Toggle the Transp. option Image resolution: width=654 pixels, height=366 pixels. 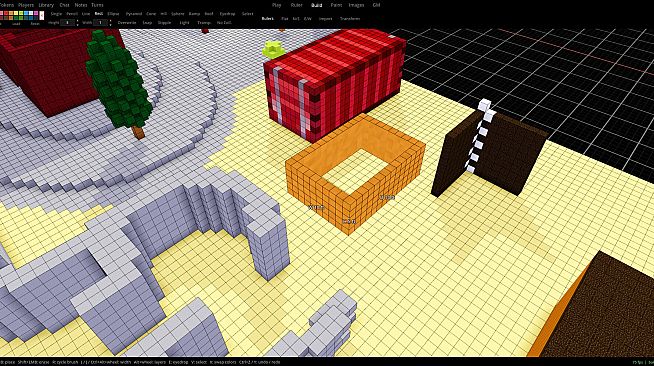point(204,23)
